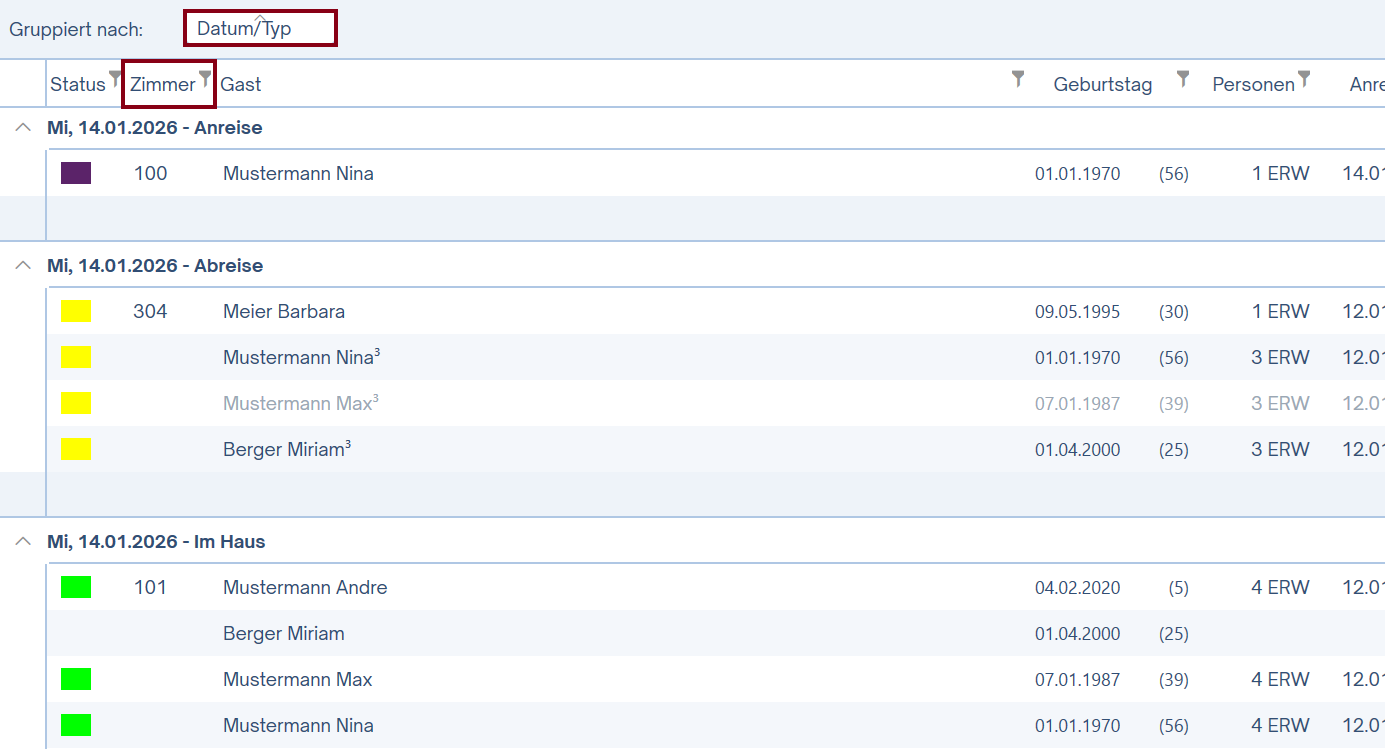
Task: Sort by the Zimmer column header
Action: point(163,85)
